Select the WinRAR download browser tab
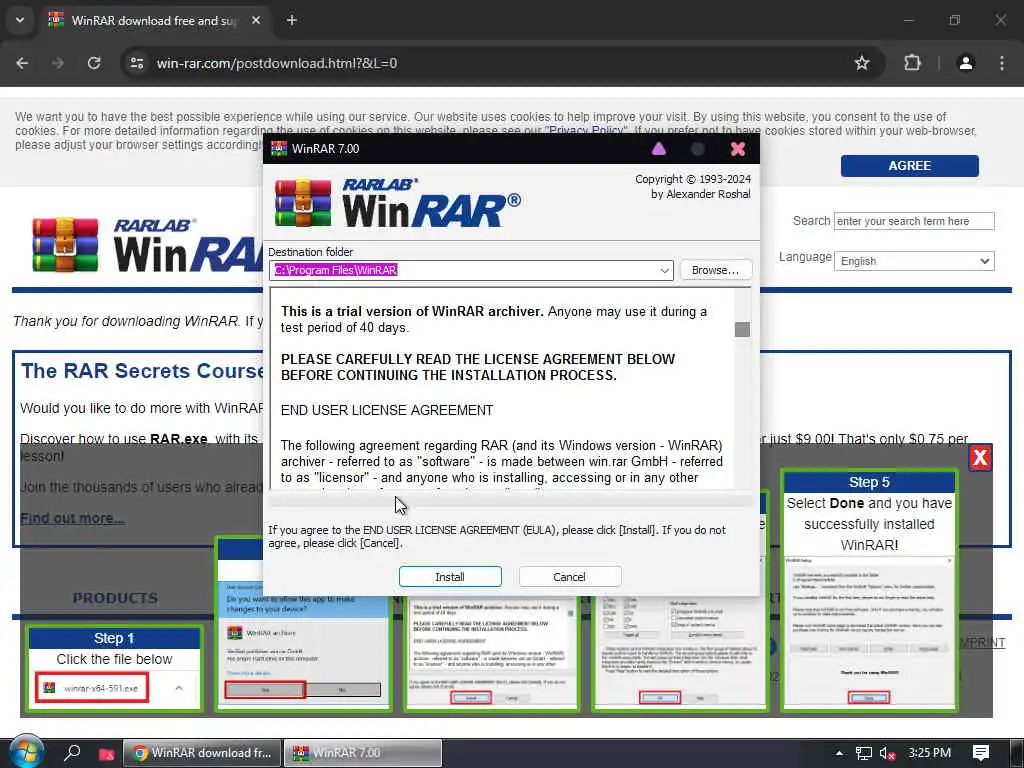 (x=153, y=21)
